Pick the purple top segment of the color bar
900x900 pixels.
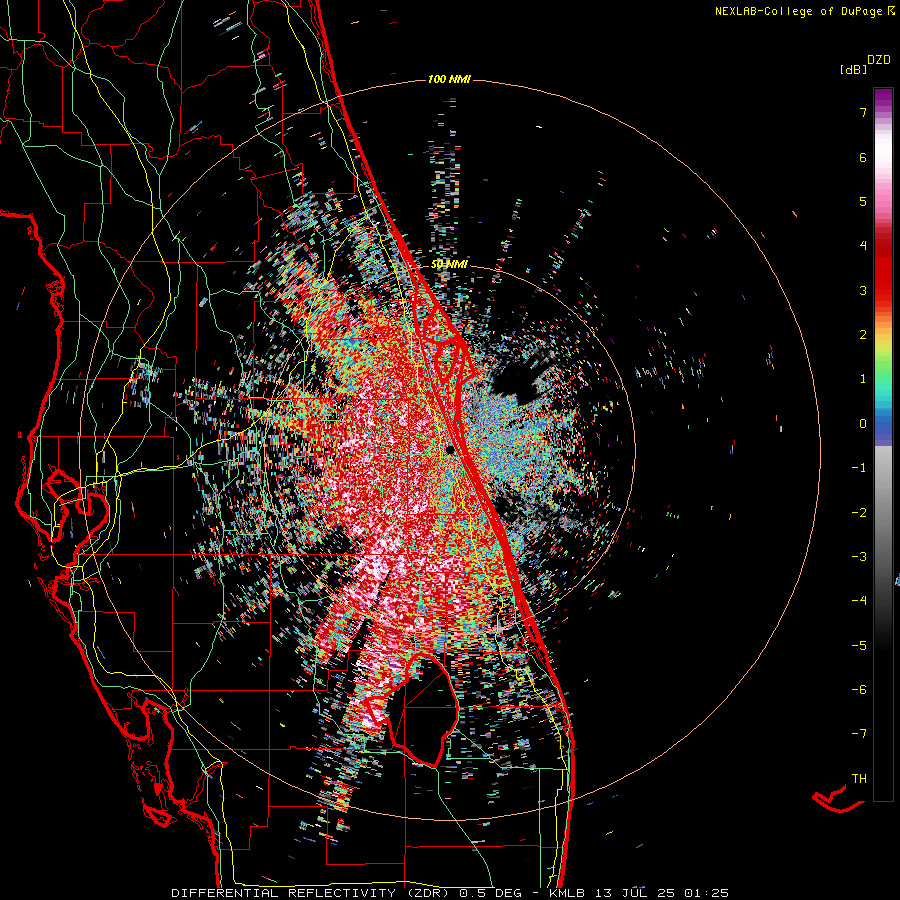click(883, 98)
